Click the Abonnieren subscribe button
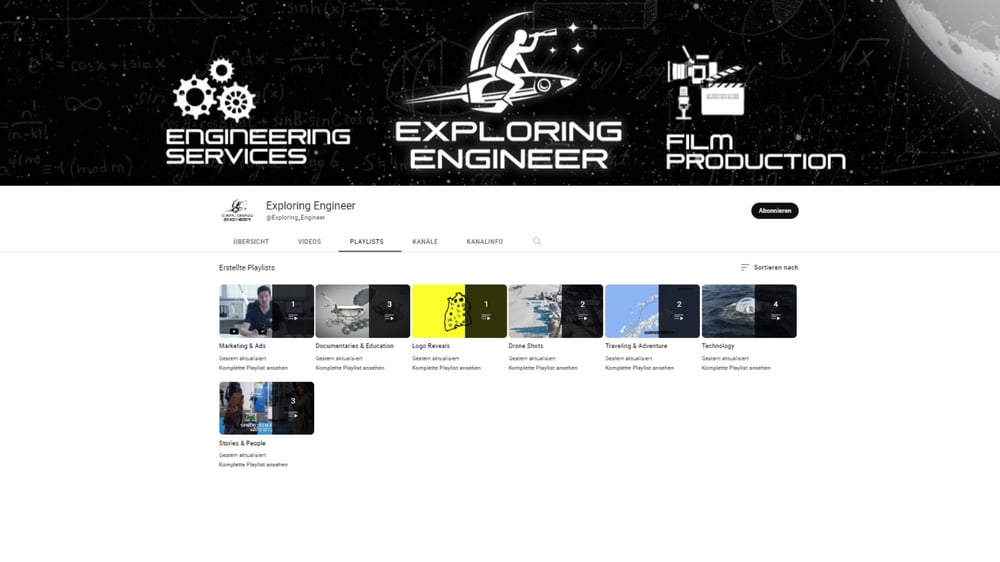1000x562 pixels. click(774, 211)
